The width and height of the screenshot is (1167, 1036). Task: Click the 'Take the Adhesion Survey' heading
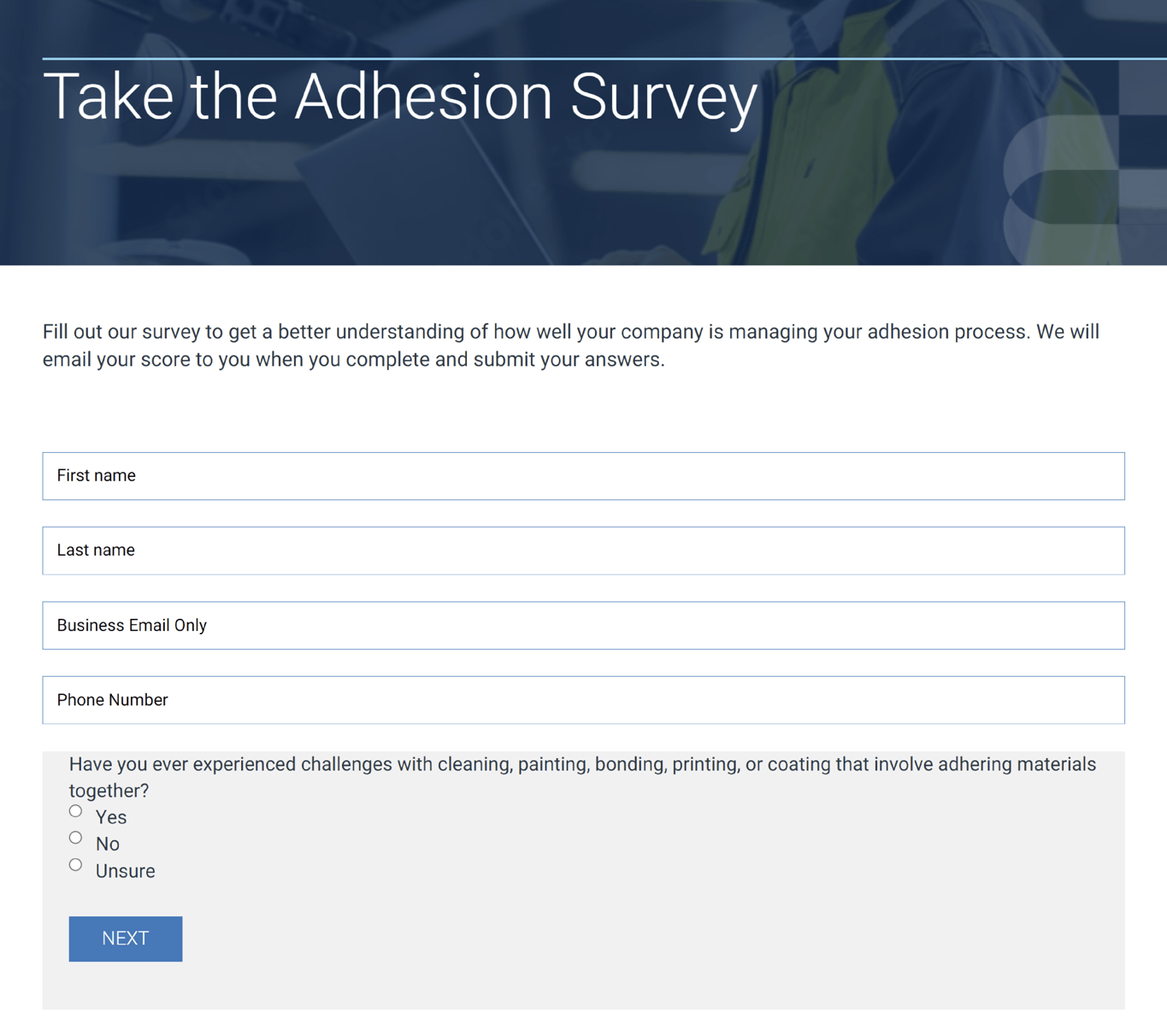click(x=402, y=96)
